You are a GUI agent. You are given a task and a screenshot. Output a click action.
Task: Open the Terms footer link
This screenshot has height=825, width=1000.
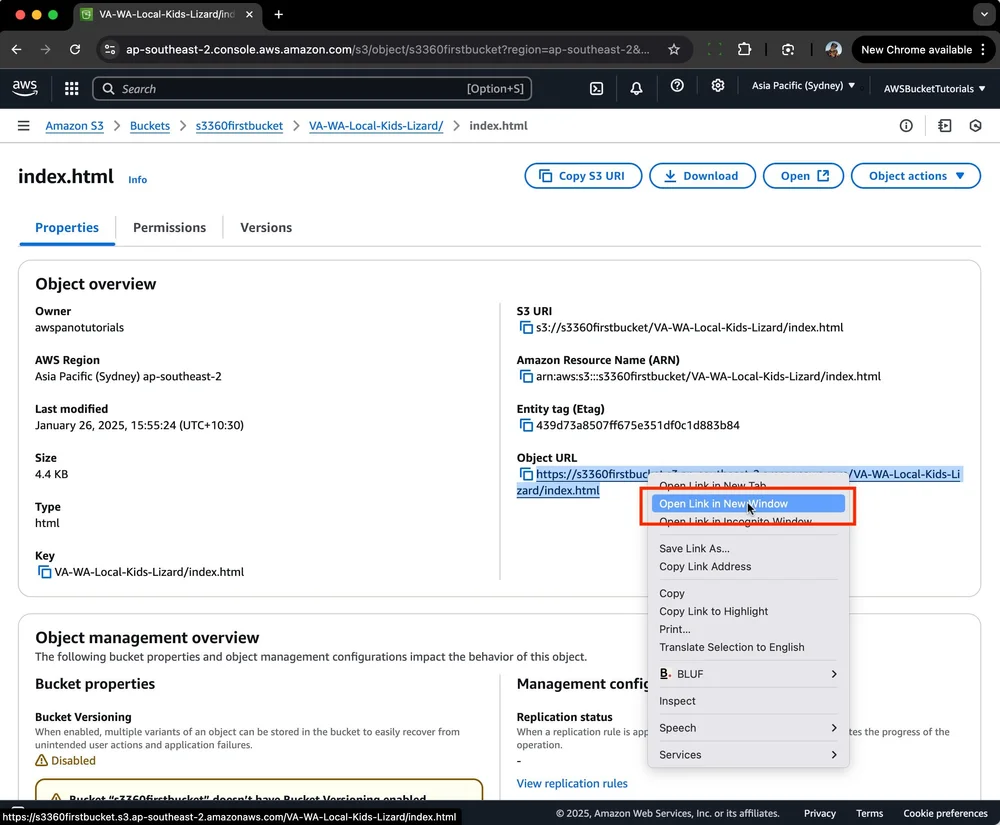pyautogui.click(x=869, y=814)
